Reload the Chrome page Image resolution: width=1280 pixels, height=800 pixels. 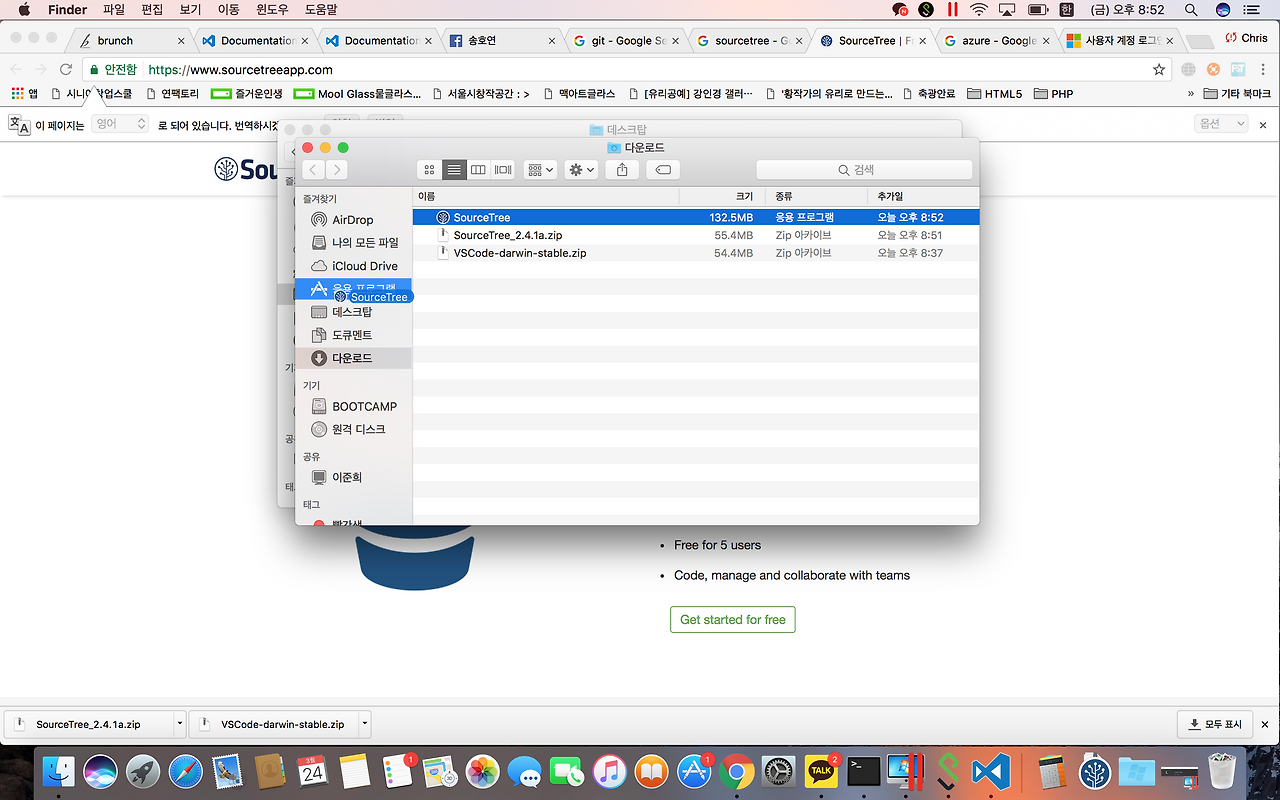point(66,70)
